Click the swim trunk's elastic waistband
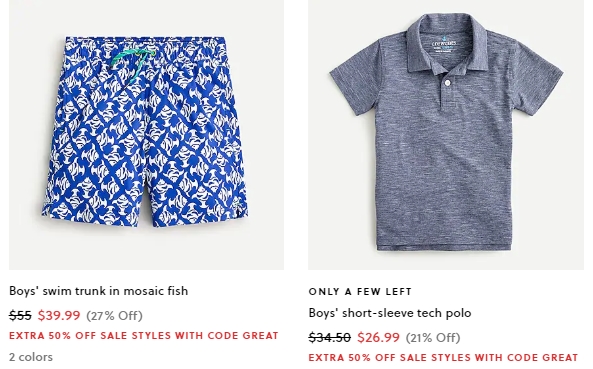Viewport: 593px width, 369px height. (145, 42)
